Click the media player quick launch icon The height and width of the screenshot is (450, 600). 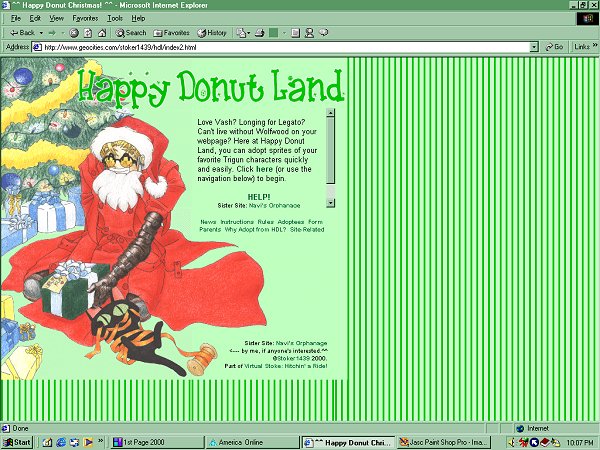click(88, 442)
